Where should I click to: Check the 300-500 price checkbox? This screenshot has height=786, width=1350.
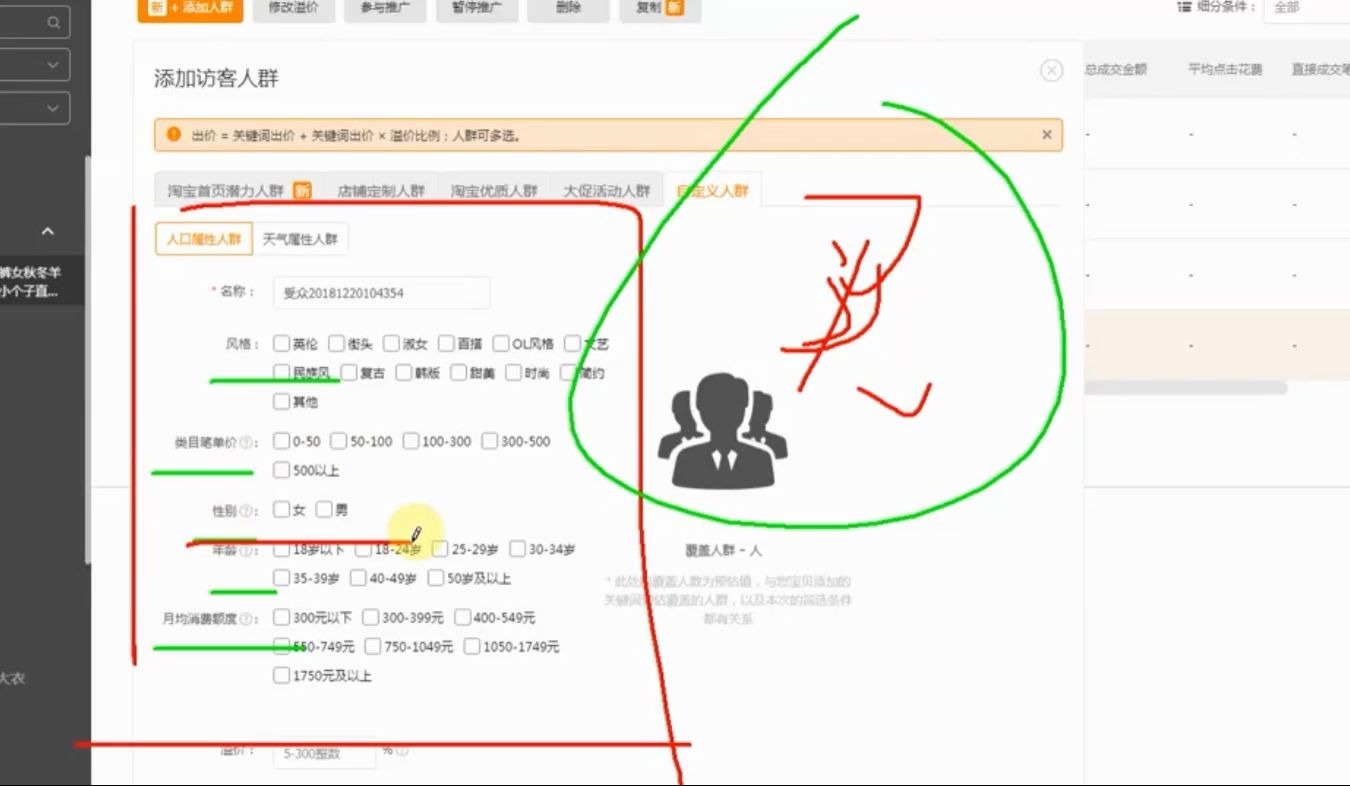[x=489, y=441]
